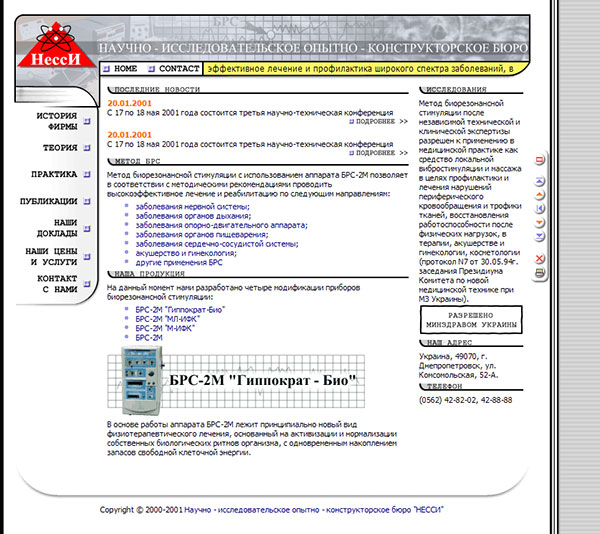The height and width of the screenshot is (534, 600).
Task: Go to История фирмы section
Action: coord(57,121)
